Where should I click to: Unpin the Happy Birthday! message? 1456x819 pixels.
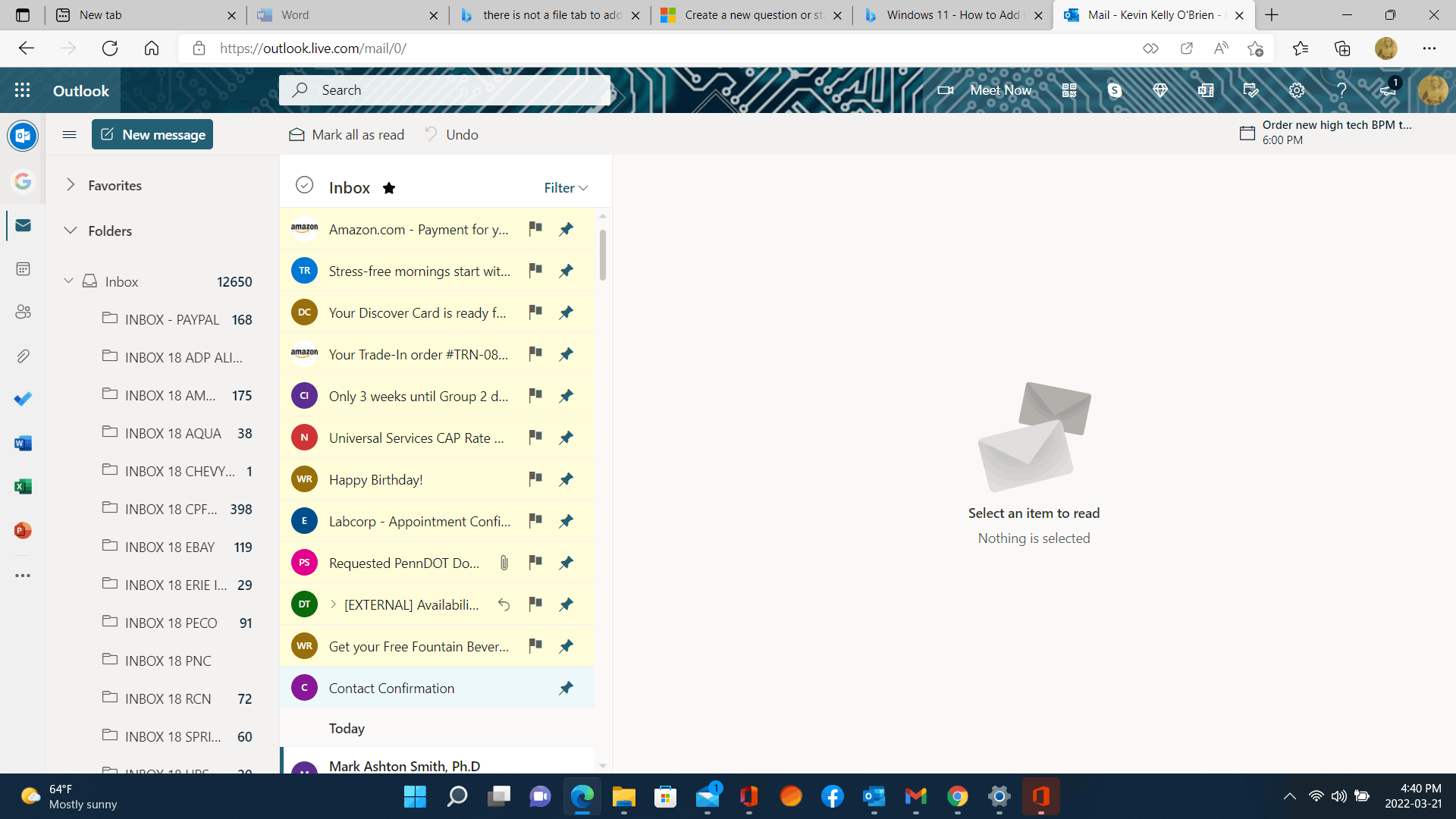566,479
